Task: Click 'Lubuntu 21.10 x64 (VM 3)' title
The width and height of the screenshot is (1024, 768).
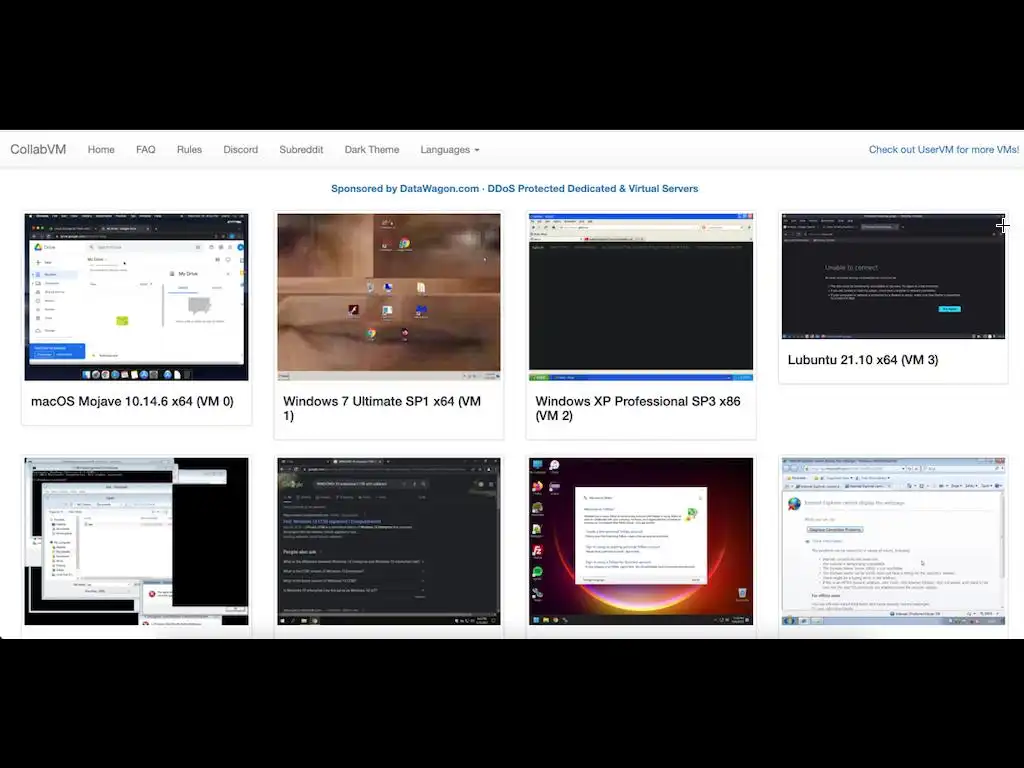Action: (x=863, y=360)
